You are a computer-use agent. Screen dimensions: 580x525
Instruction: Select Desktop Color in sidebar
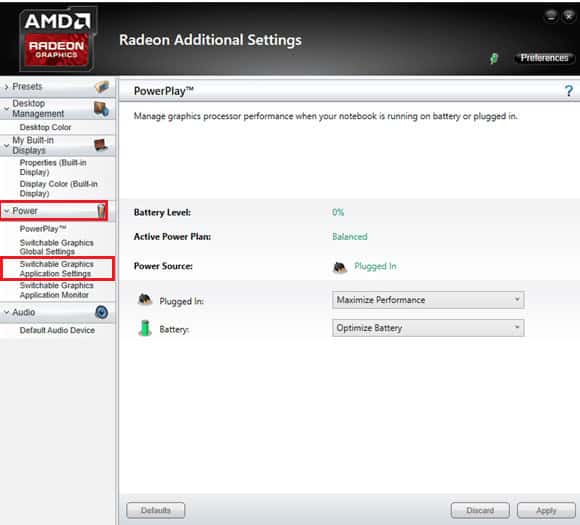[45, 127]
